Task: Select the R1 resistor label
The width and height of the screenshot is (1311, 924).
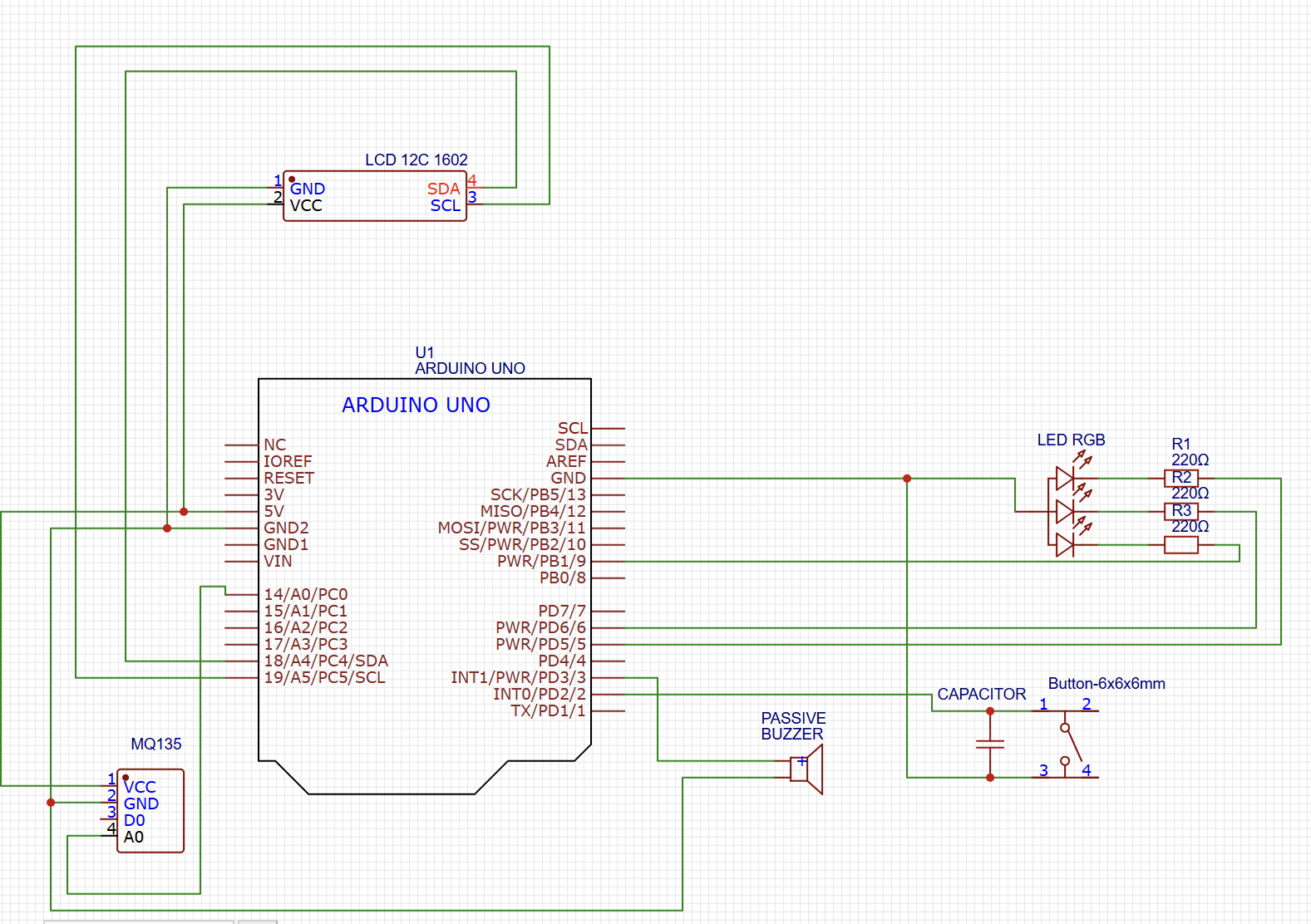Action: (1180, 444)
